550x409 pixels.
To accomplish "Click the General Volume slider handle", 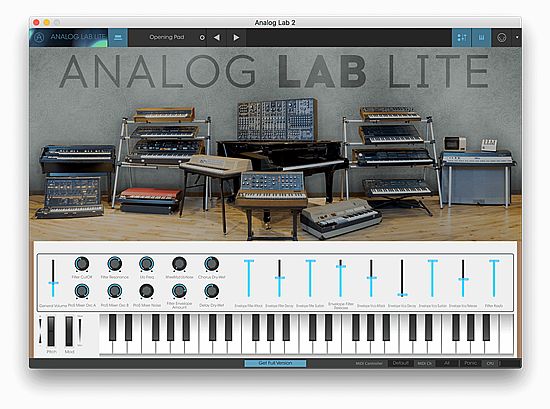I will [x=53, y=283].
